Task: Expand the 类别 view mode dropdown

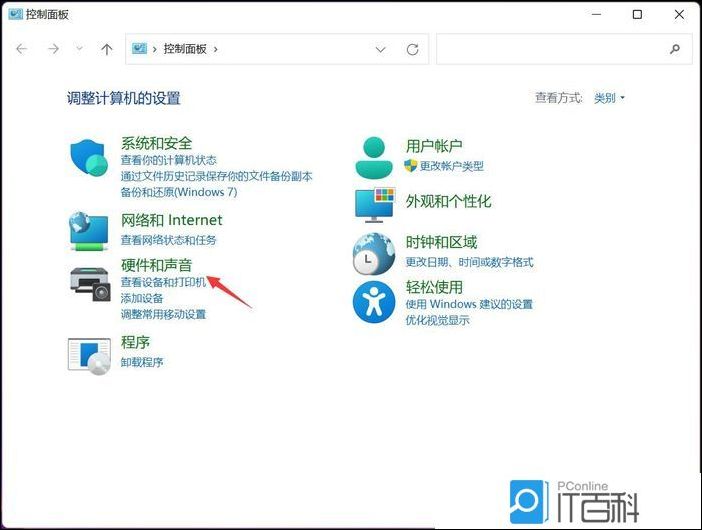Action: 609,98
